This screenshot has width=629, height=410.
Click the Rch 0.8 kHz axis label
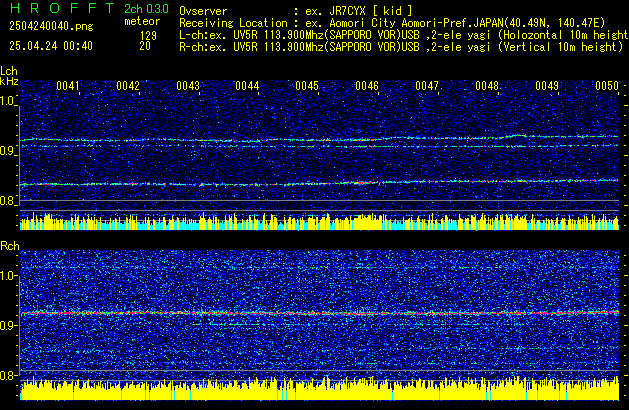pyautogui.click(x=8, y=375)
